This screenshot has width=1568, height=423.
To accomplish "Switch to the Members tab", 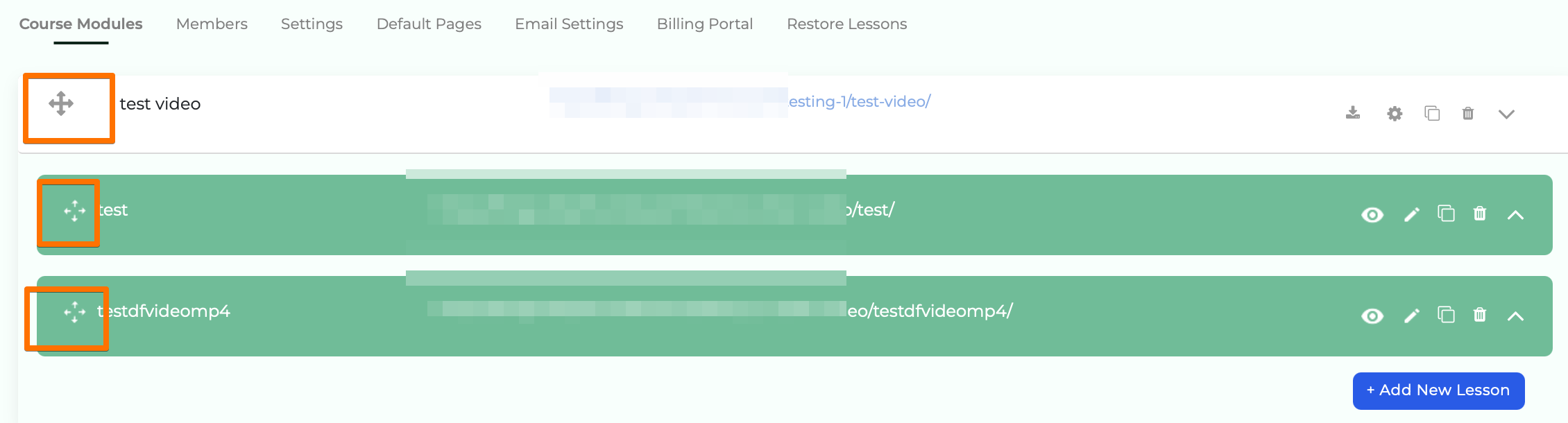I will (212, 24).
